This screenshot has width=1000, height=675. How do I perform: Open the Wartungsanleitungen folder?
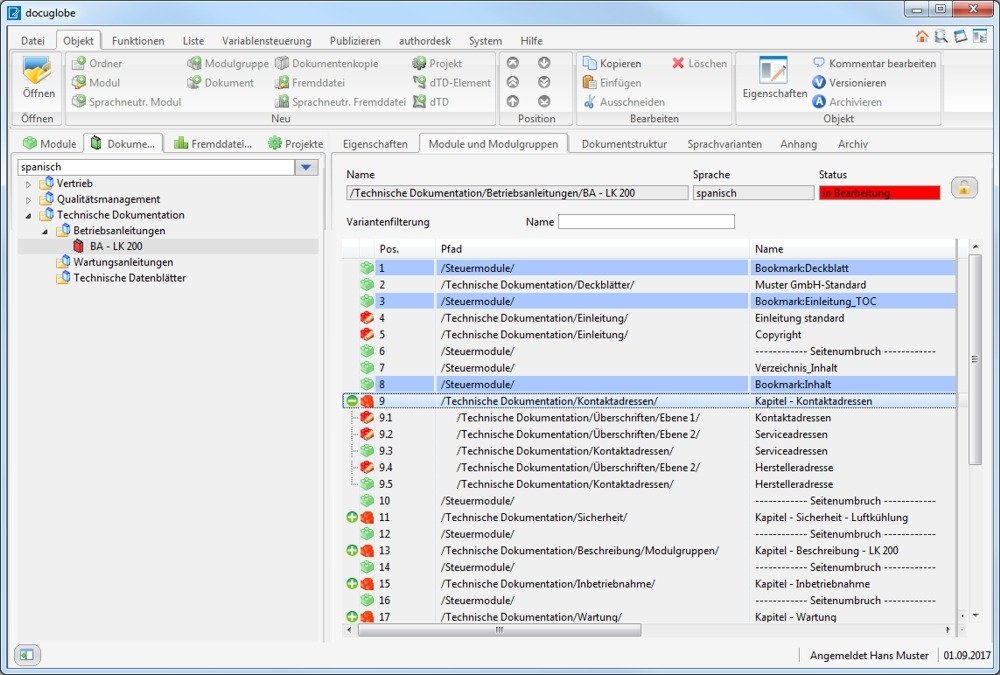click(122, 262)
